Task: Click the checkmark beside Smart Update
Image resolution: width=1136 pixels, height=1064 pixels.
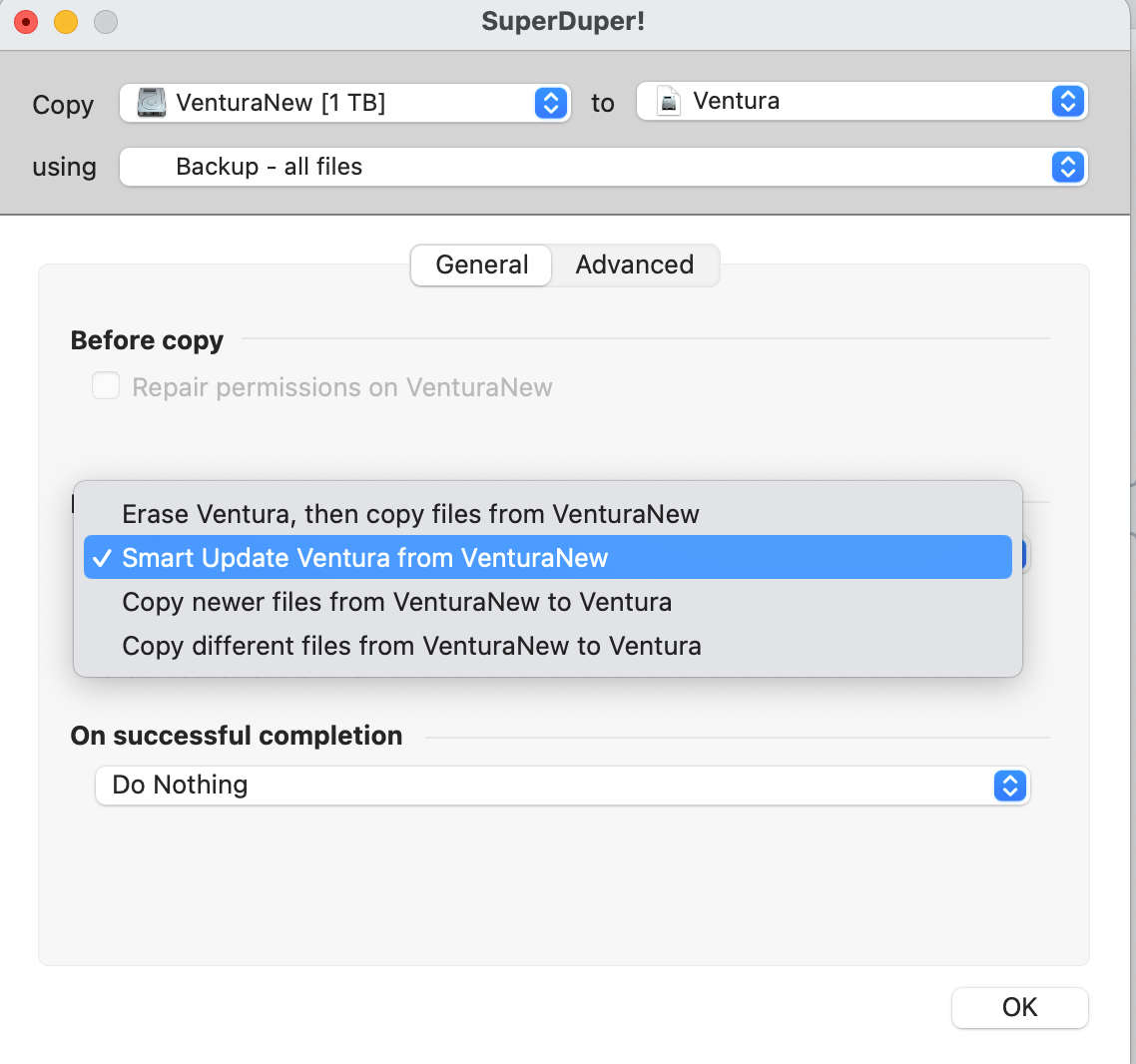Action: [x=100, y=558]
